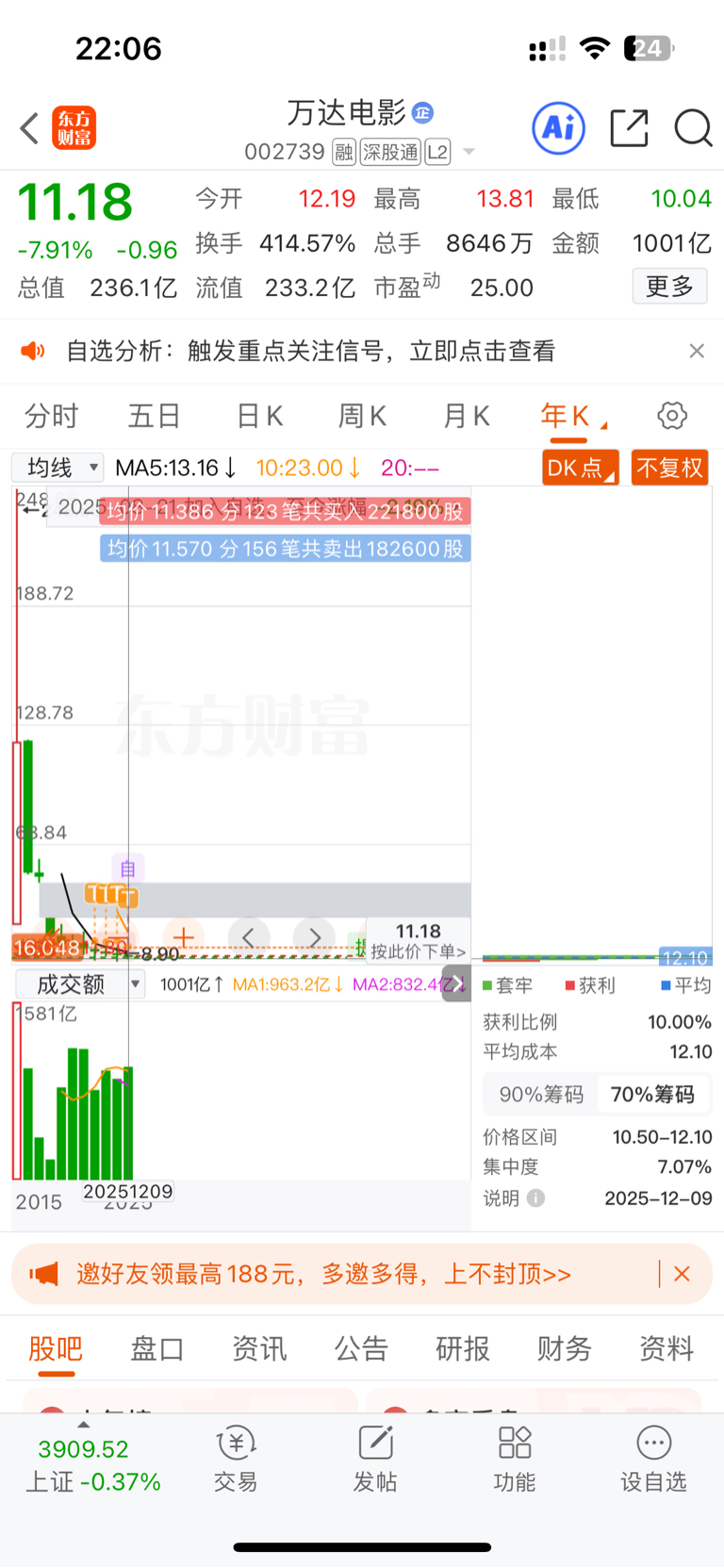
Task: Tap buy summary 均价 11.386 label
Action: pos(285,511)
